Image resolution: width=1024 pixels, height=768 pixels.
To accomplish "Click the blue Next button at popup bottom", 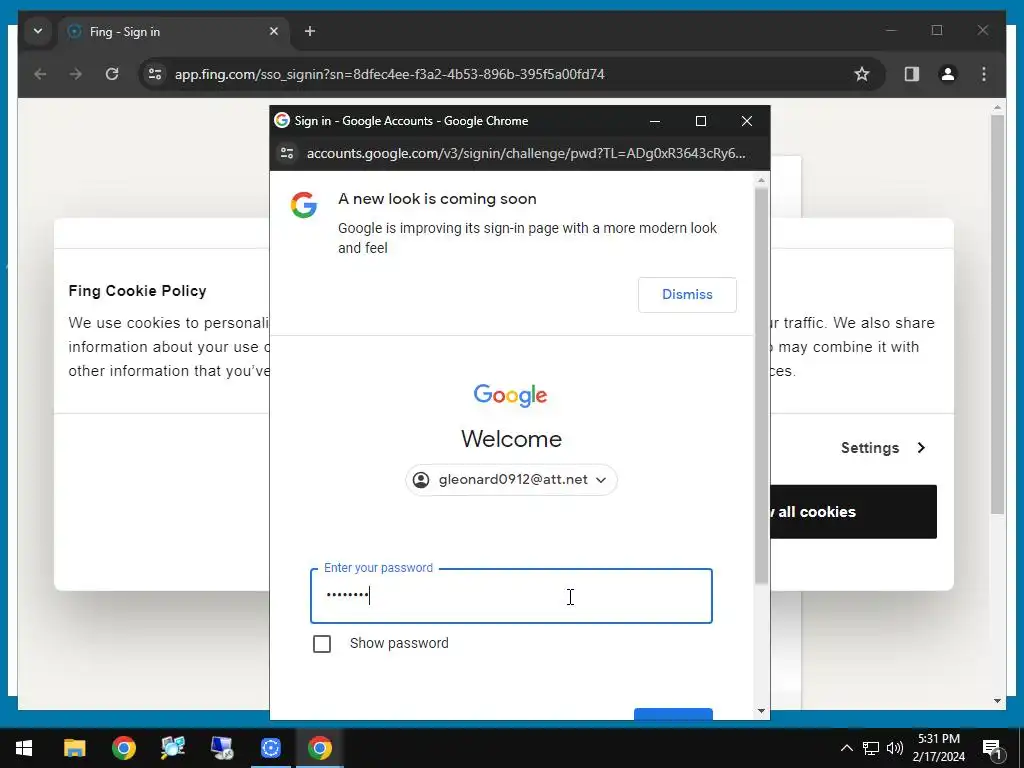I will tap(673, 714).
